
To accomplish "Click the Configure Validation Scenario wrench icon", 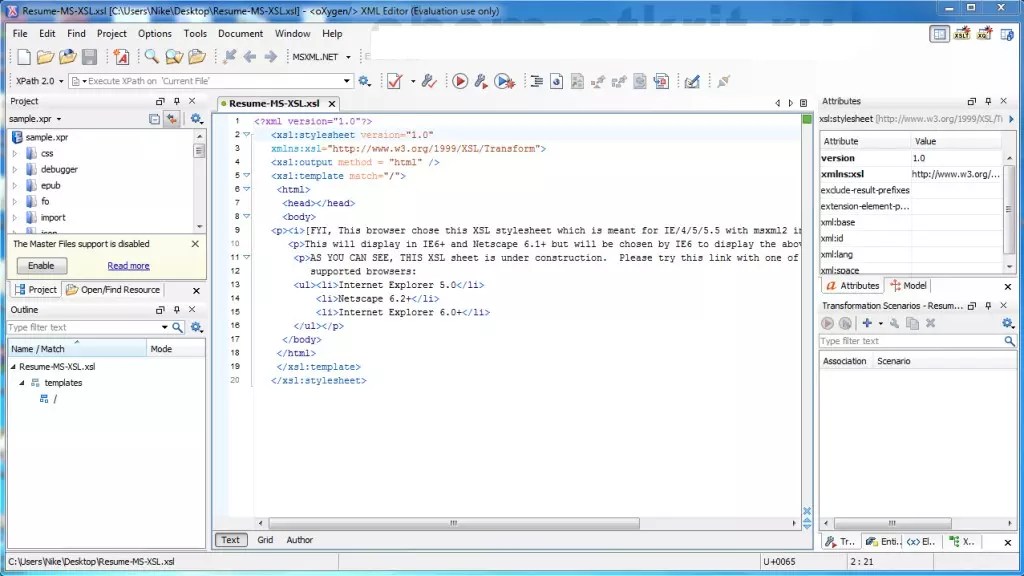I will [429, 81].
